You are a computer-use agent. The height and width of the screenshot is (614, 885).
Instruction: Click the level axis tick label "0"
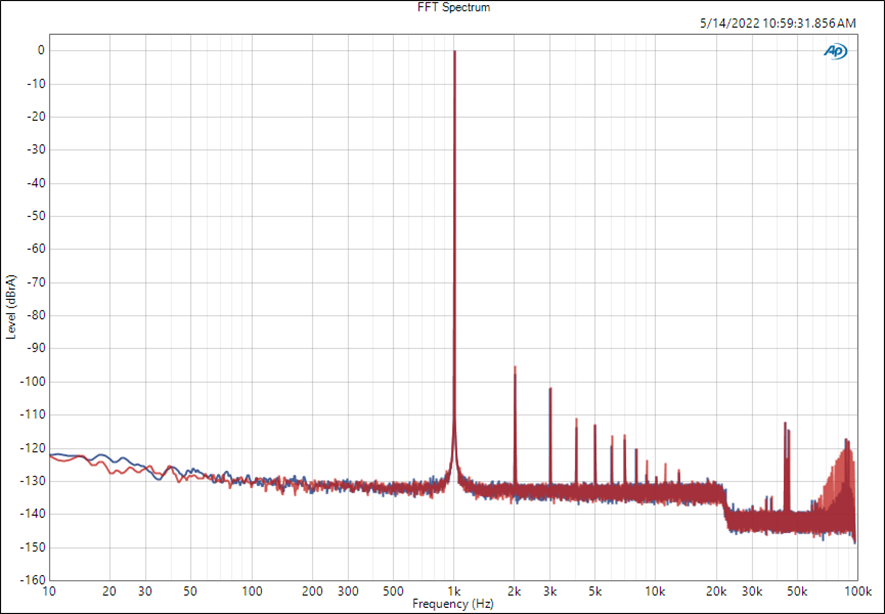point(41,50)
